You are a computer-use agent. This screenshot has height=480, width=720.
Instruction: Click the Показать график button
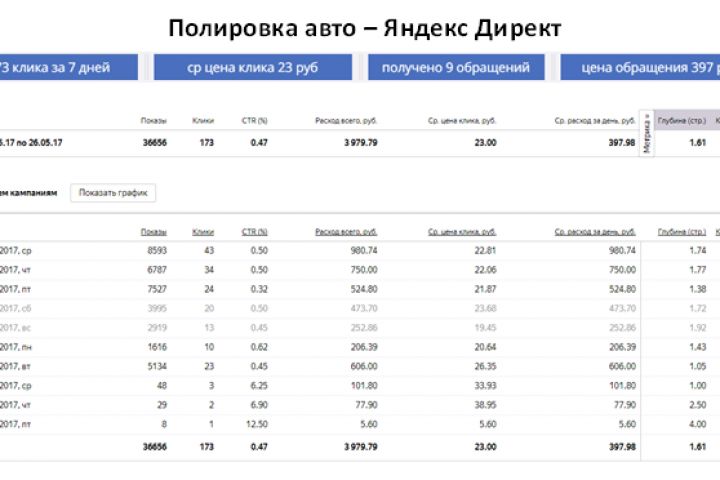112,193
